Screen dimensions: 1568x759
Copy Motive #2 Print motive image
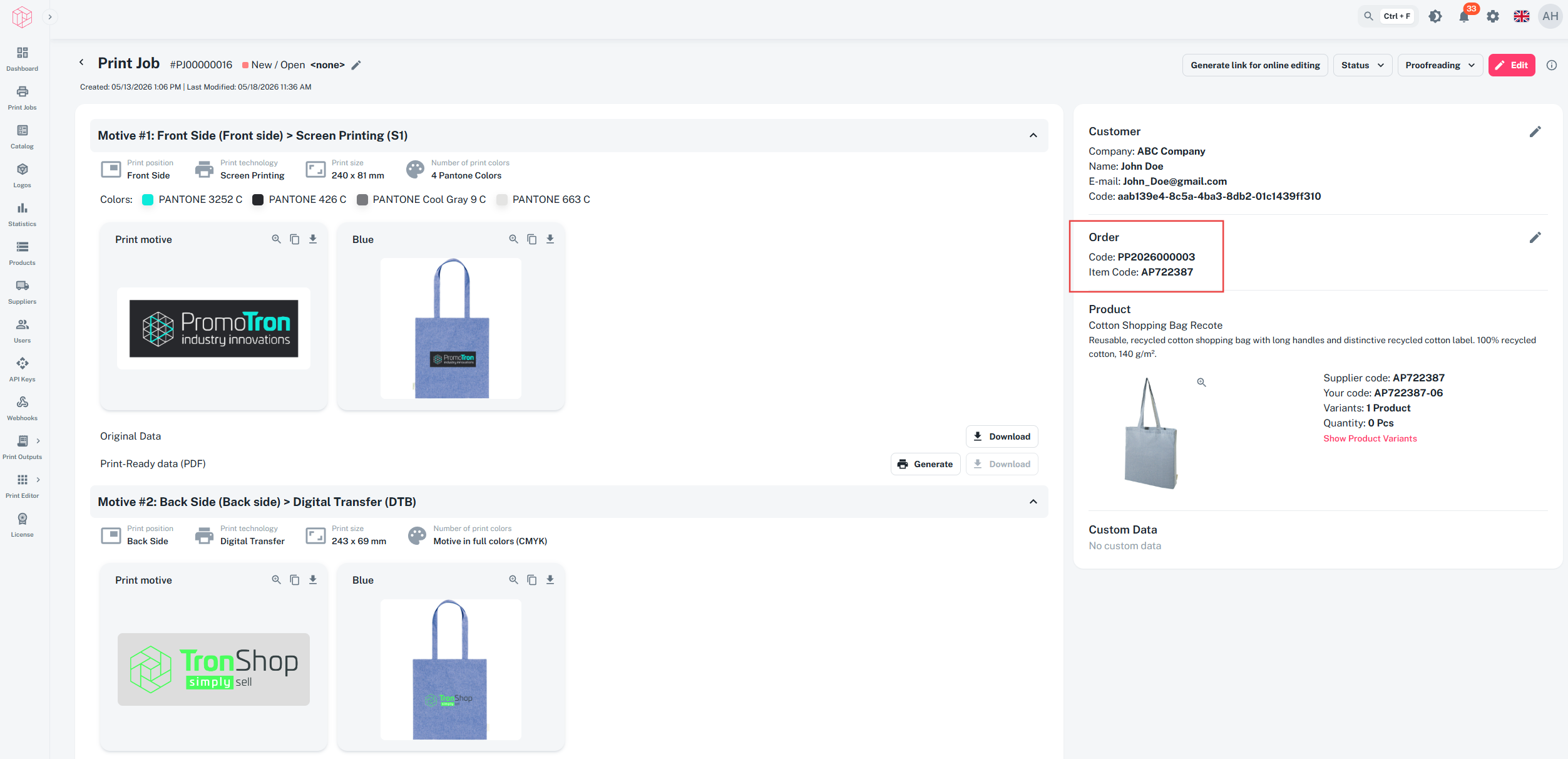tap(294, 580)
